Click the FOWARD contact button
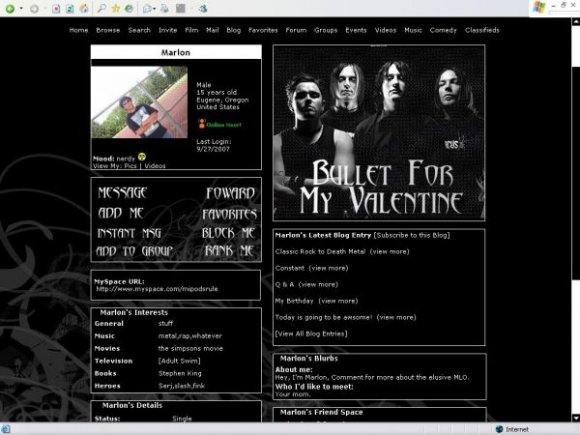 coord(230,193)
